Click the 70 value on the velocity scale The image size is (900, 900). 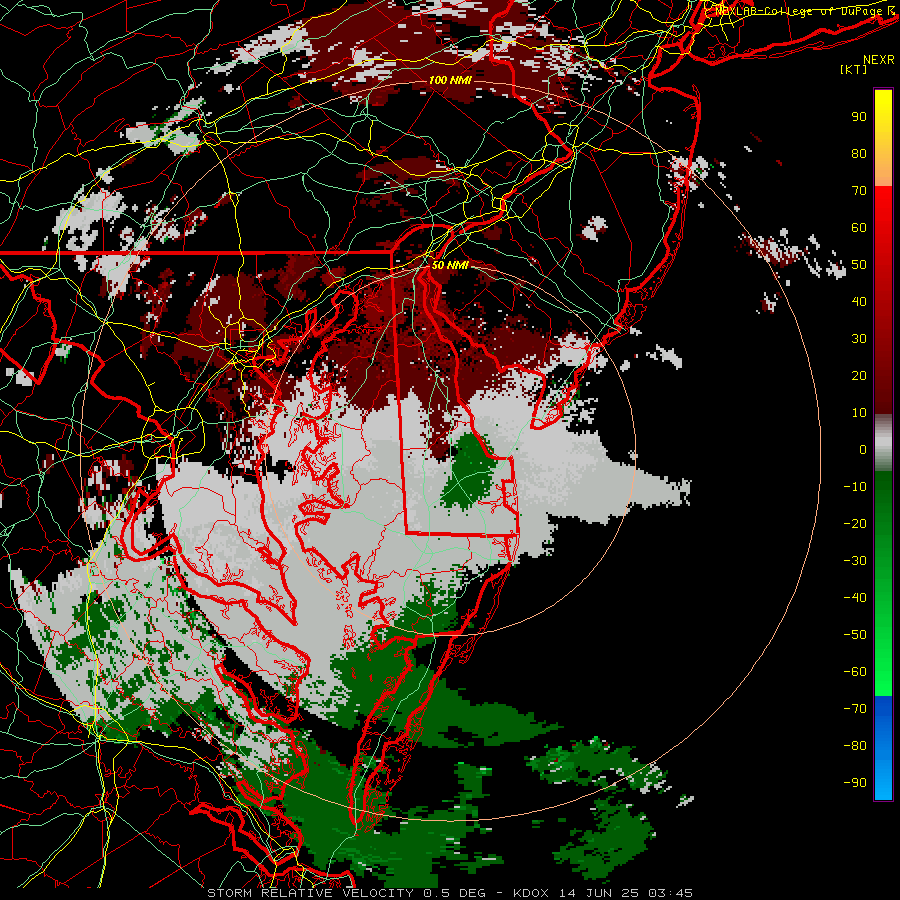pyautogui.click(x=859, y=191)
